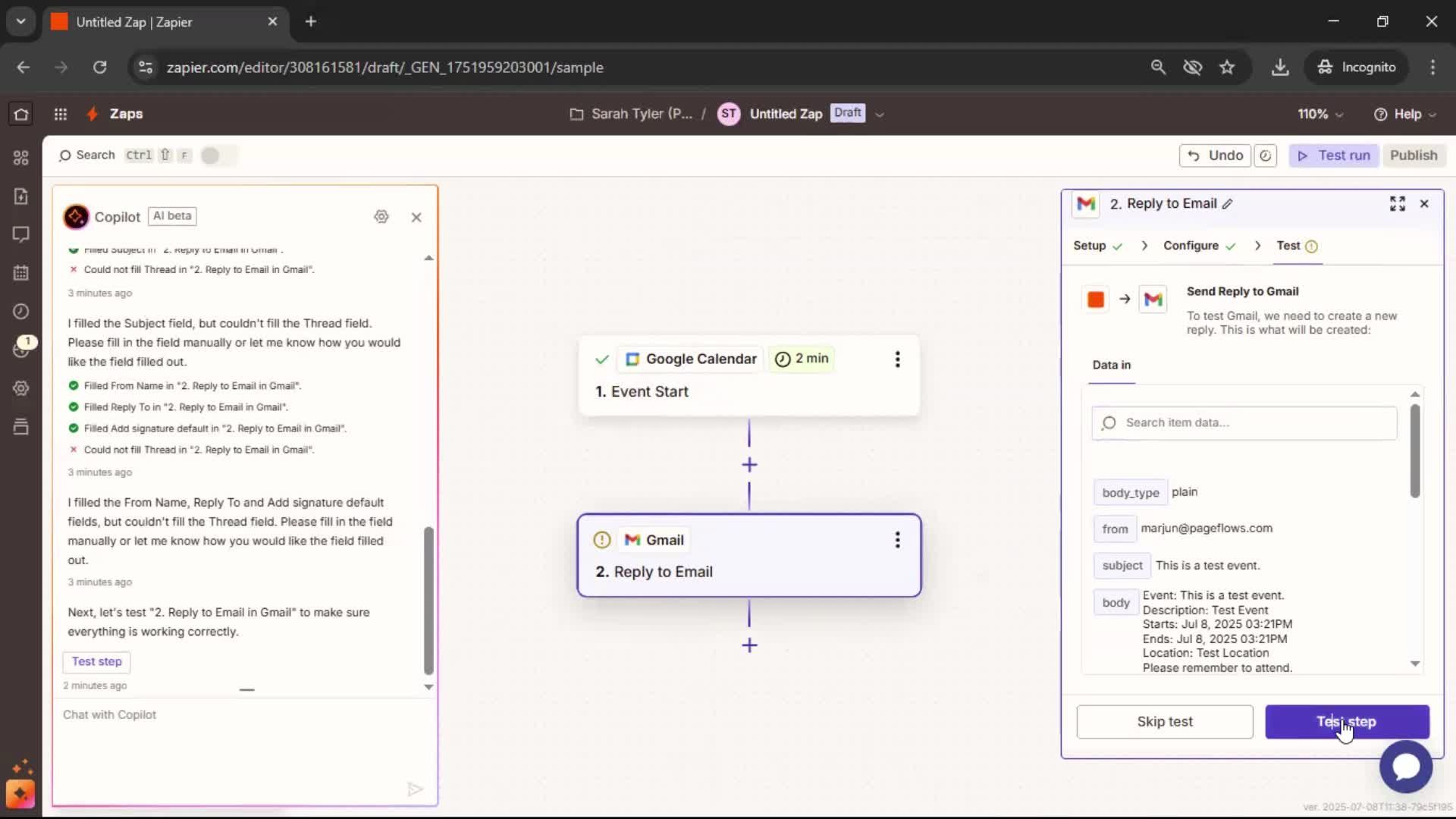The height and width of the screenshot is (819, 1456).
Task: Click the send message arrow in Copilot
Action: coord(415,789)
